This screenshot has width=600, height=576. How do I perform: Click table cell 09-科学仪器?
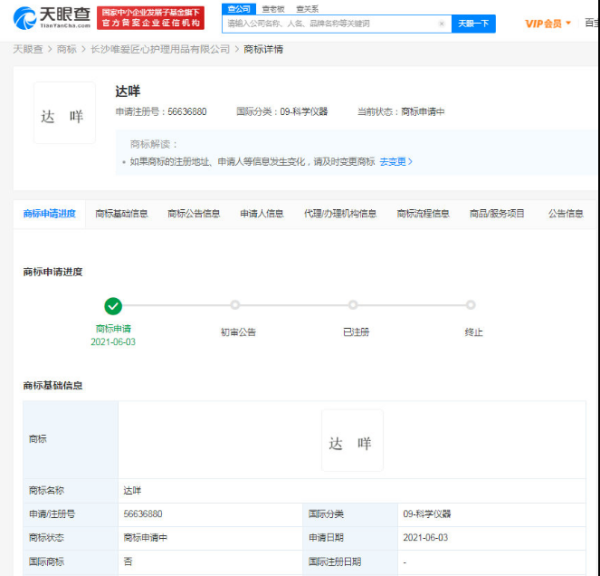(x=427, y=514)
